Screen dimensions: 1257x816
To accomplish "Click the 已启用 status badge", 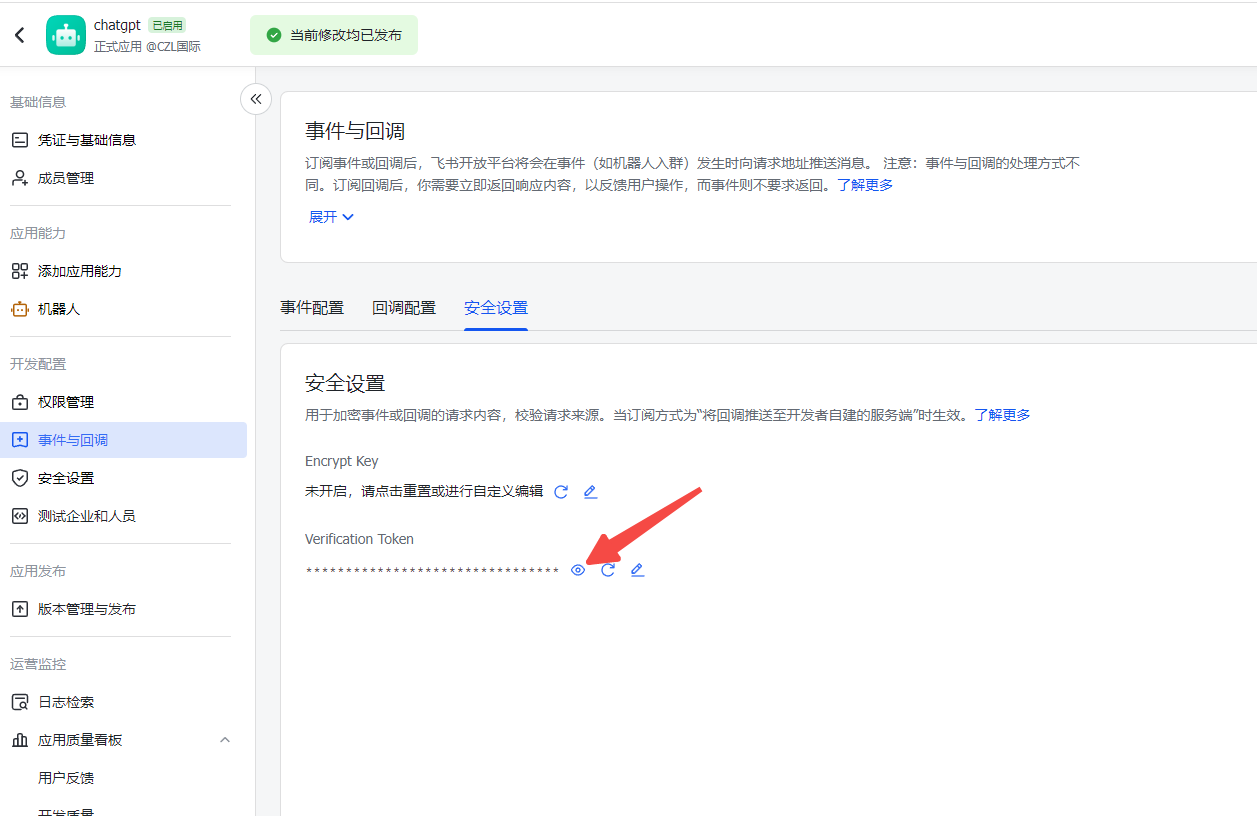I will 167,25.
